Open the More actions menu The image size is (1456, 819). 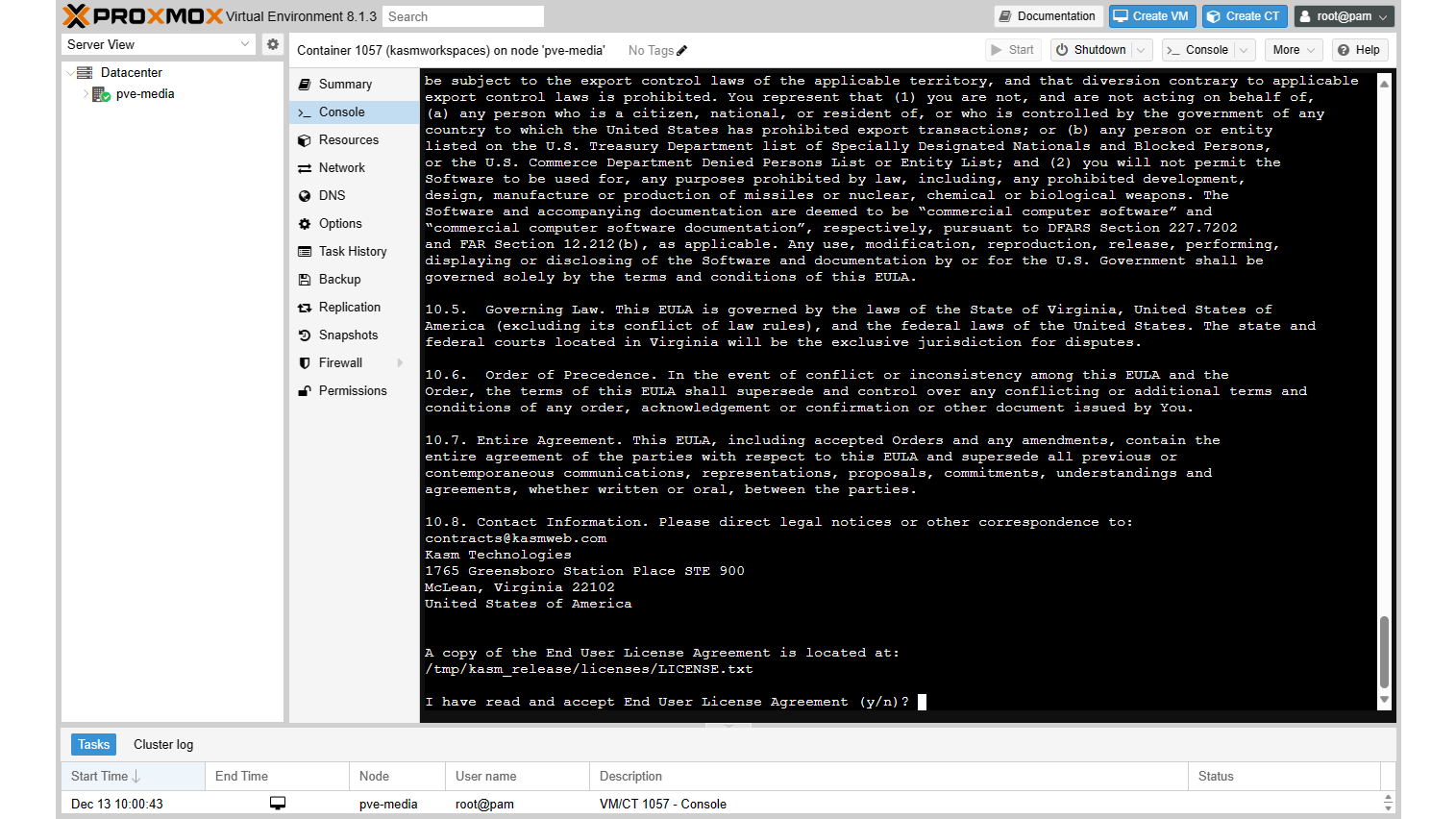[1294, 49]
